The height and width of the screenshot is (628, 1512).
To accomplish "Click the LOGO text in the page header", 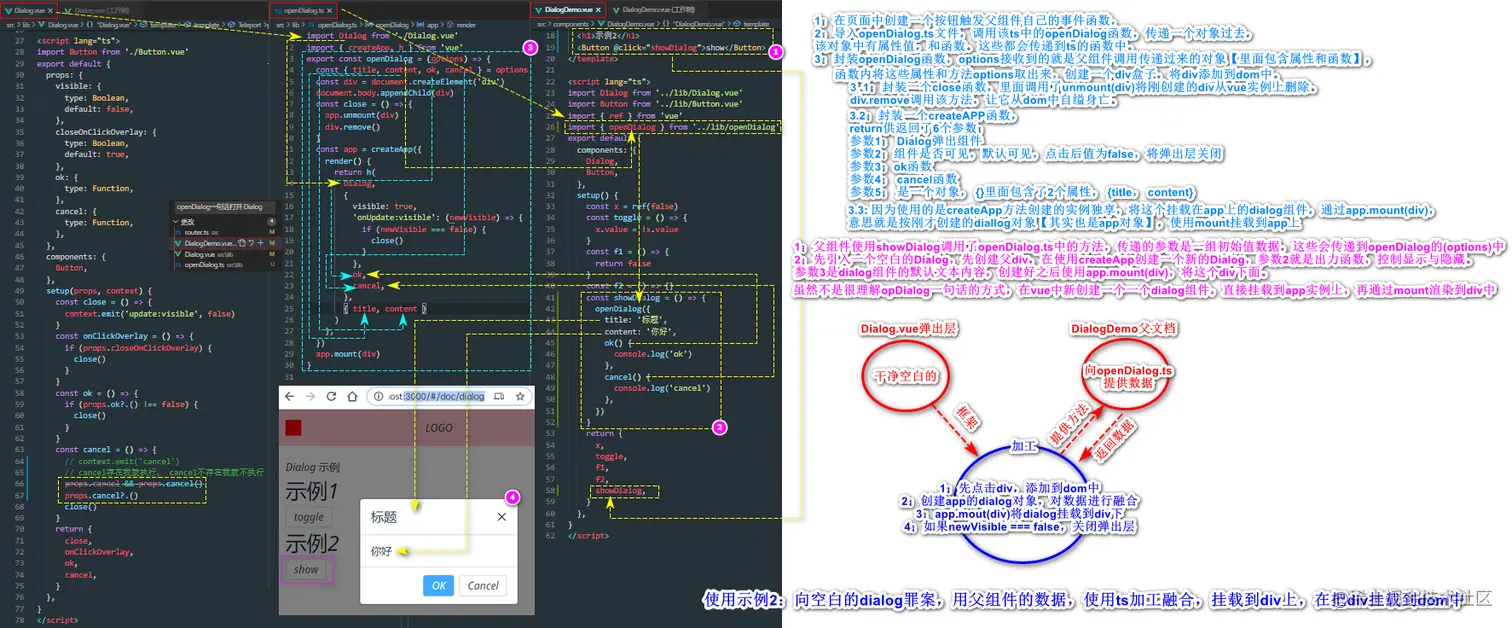I will pyautogui.click(x=439, y=428).
